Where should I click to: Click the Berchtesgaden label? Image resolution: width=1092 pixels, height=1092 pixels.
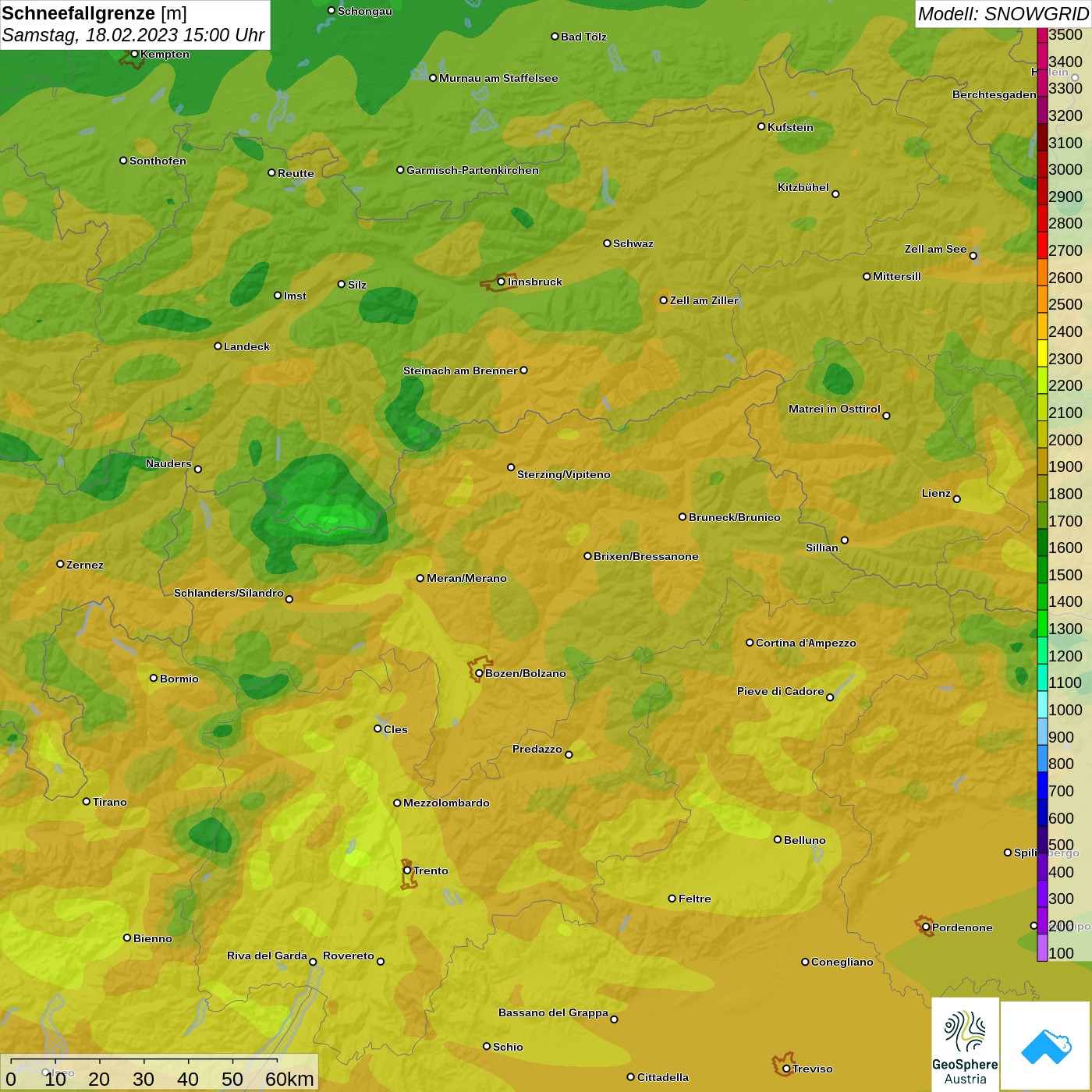click(x=994, y=94)
